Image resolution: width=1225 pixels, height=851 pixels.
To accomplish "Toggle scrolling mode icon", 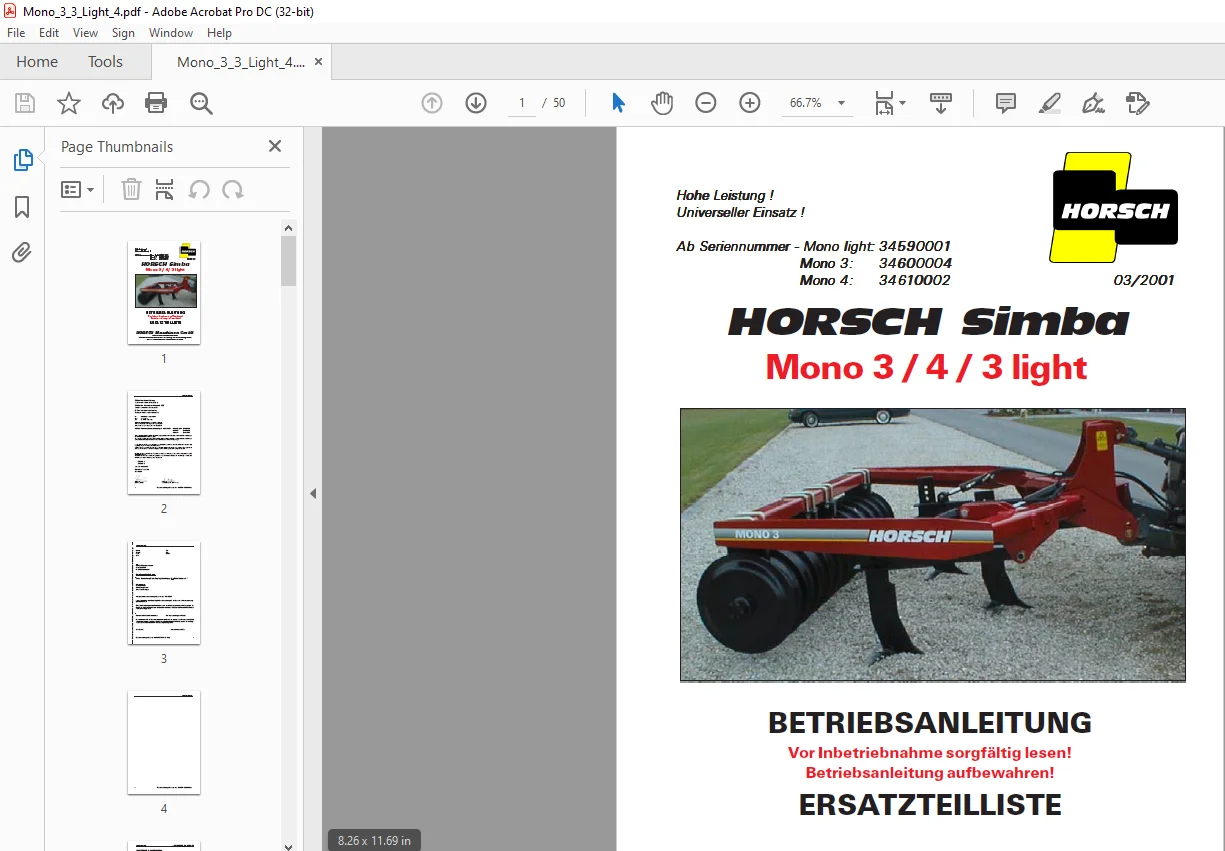I will click(x=941, y=103).
